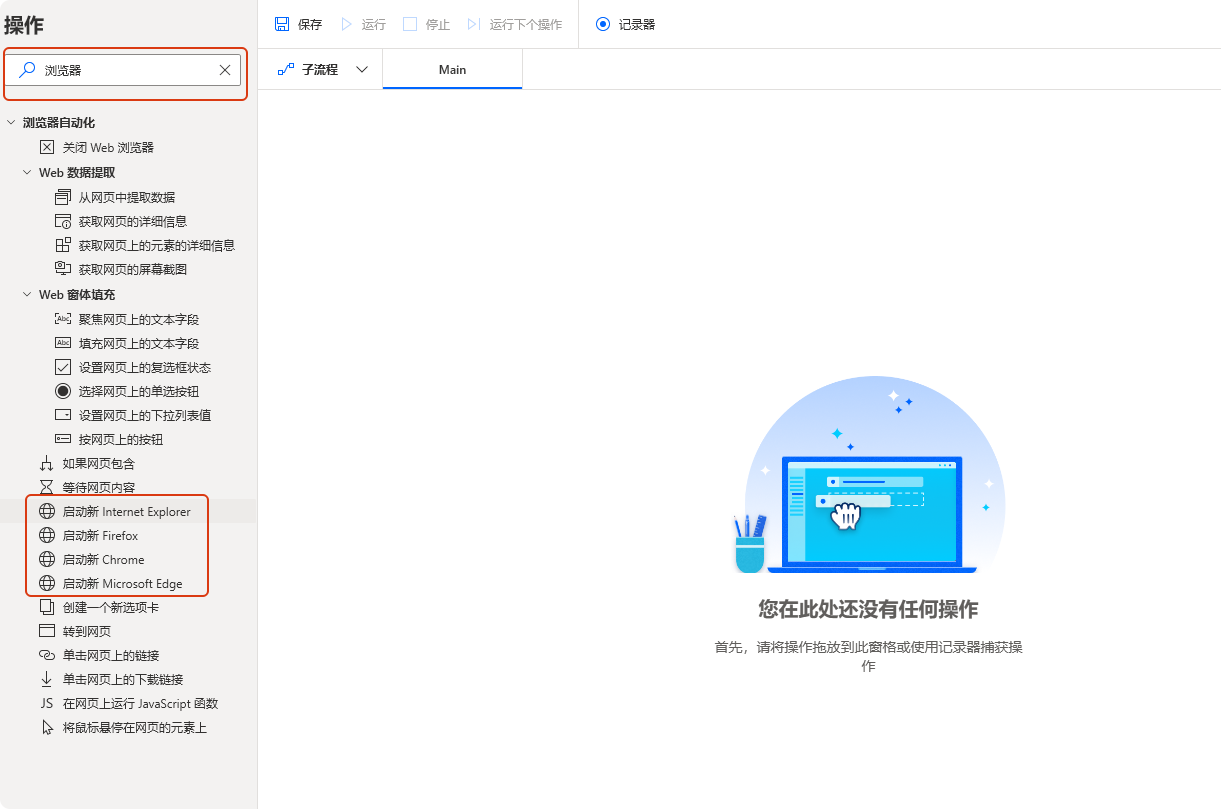Image resolution: width=1221 pixels, height=809 pixels.
Task: Clear the 浏览器 search text
Action: click(225, 70)
